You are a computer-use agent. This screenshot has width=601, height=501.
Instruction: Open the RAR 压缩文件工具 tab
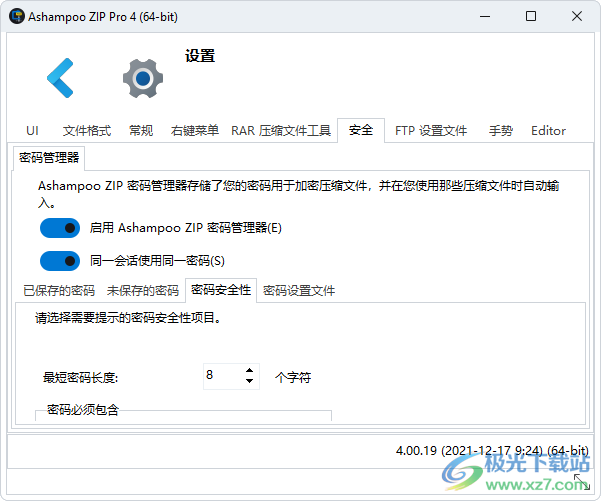tap(281, 131)
